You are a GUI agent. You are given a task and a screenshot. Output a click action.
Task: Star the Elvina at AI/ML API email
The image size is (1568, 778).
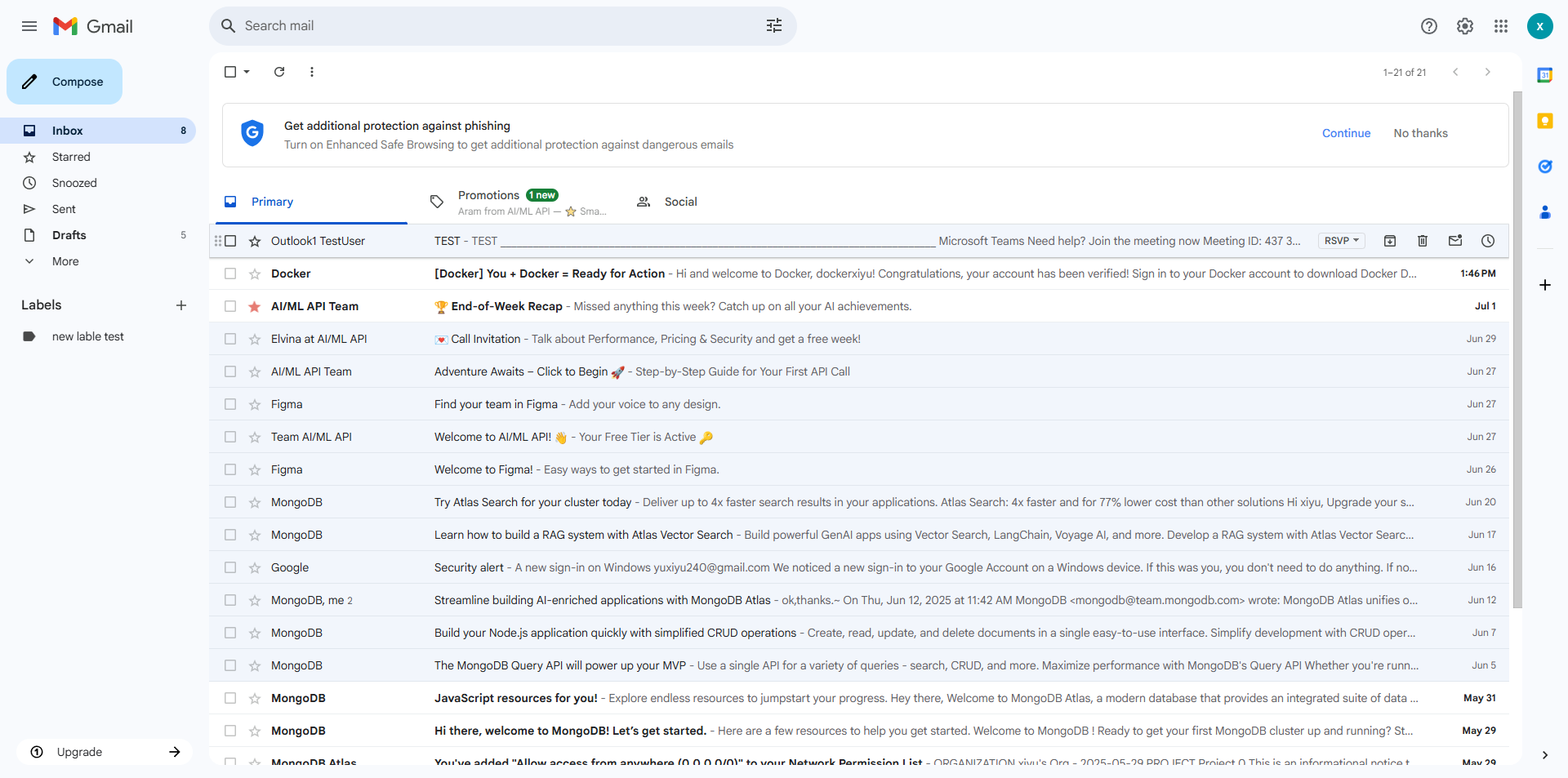(255, 339)
